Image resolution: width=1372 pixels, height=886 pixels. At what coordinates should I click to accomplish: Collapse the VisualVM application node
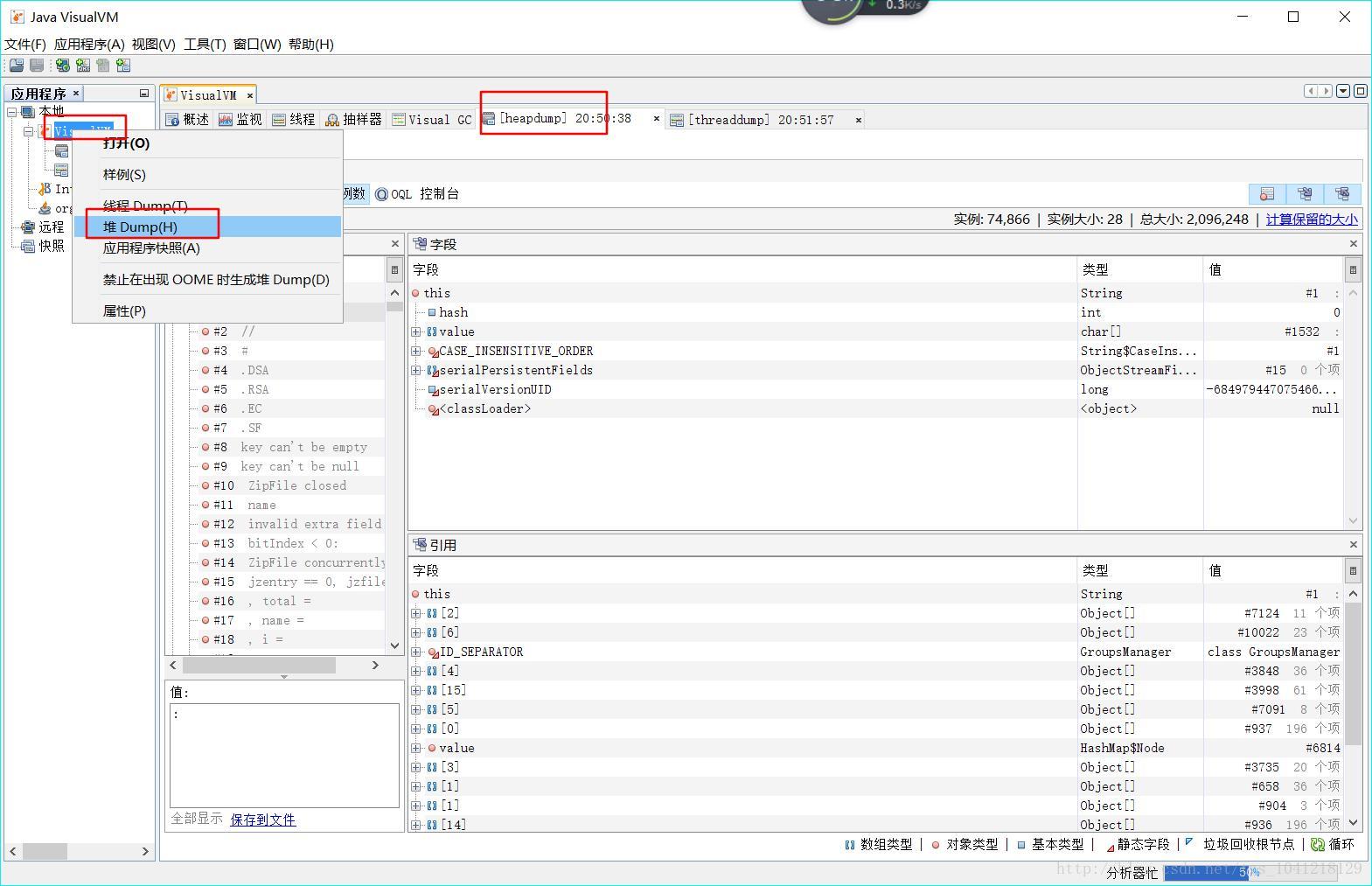(28, 131)
